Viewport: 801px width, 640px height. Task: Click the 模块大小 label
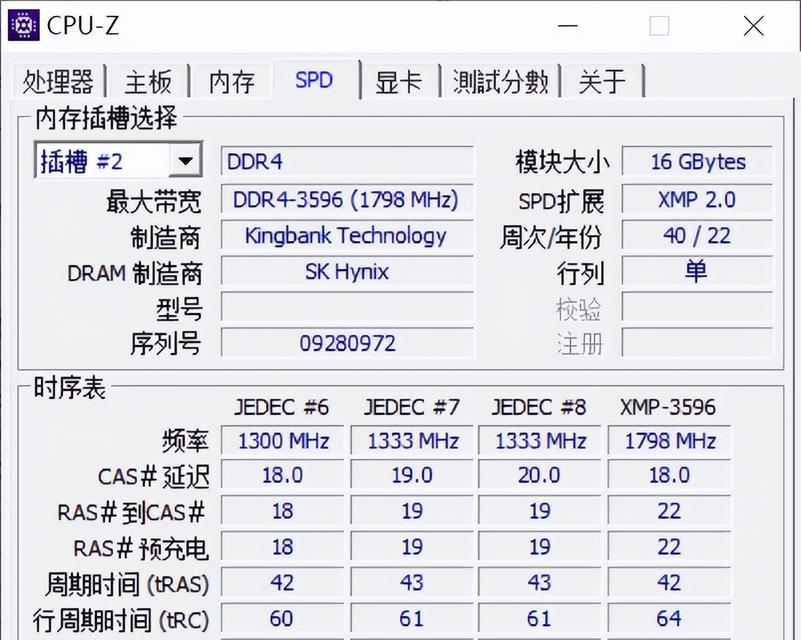point(562,162)
